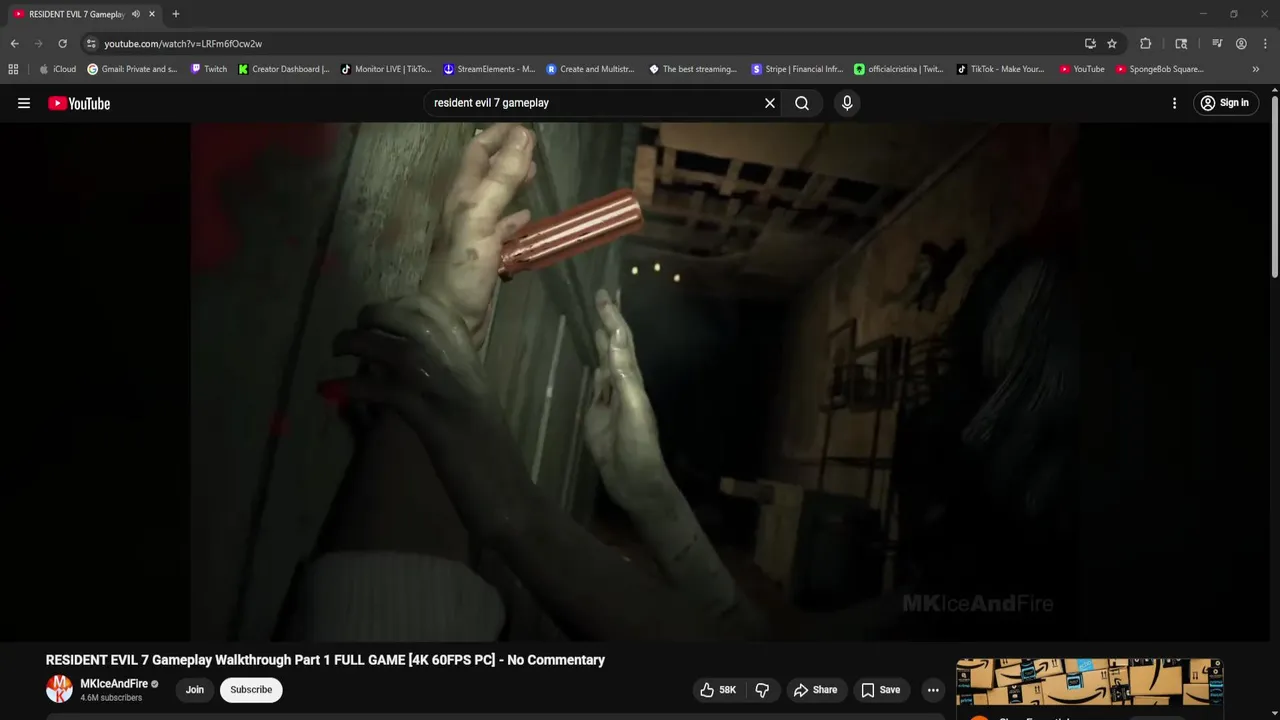Open the Create and Multistream bookmark
Screen dimensions: 1280x720
pyautogui.click(x=590, y=69)
